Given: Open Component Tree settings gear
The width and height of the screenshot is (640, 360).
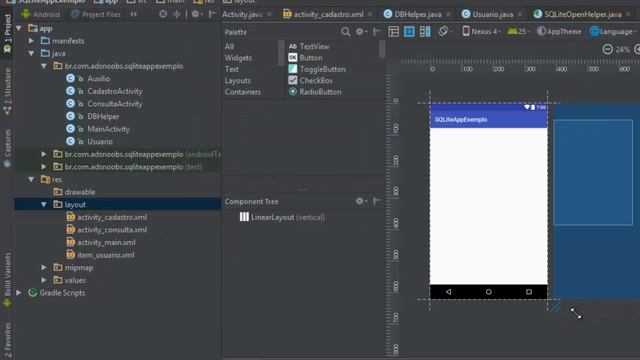Looking at the screenshot, I should [361, 201].
